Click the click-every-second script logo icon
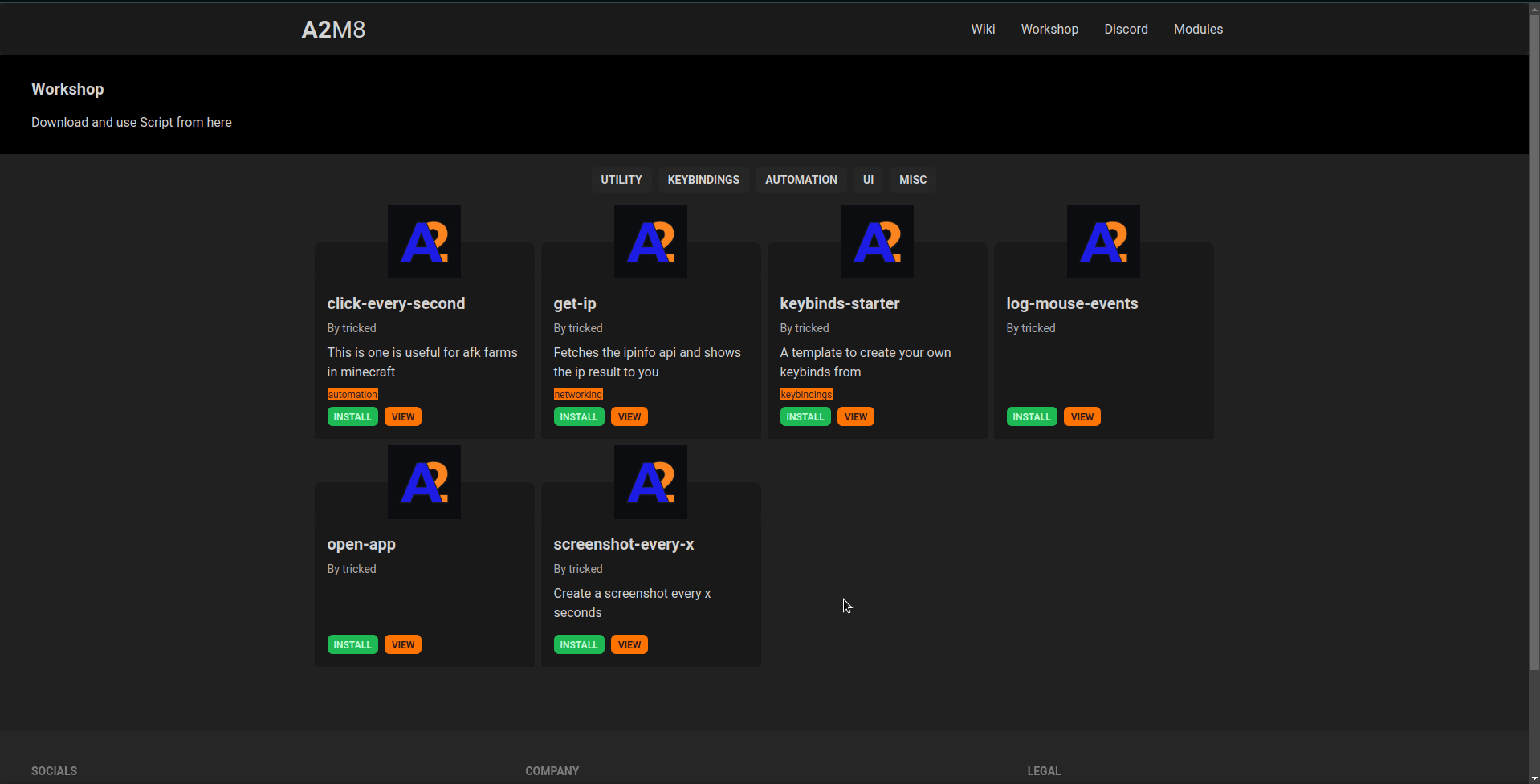 point(424,242)
